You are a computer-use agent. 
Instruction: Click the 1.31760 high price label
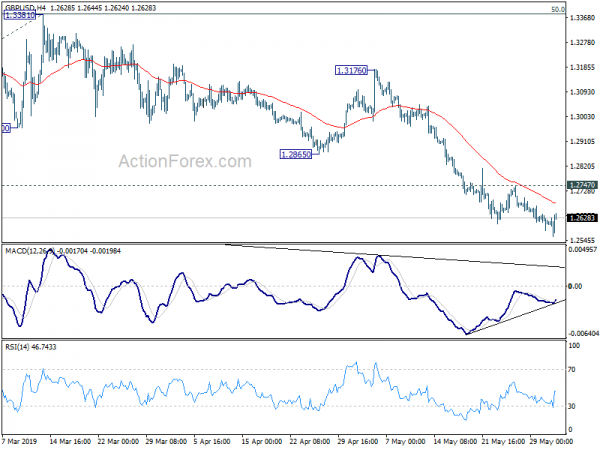click(x=351, y=70)
